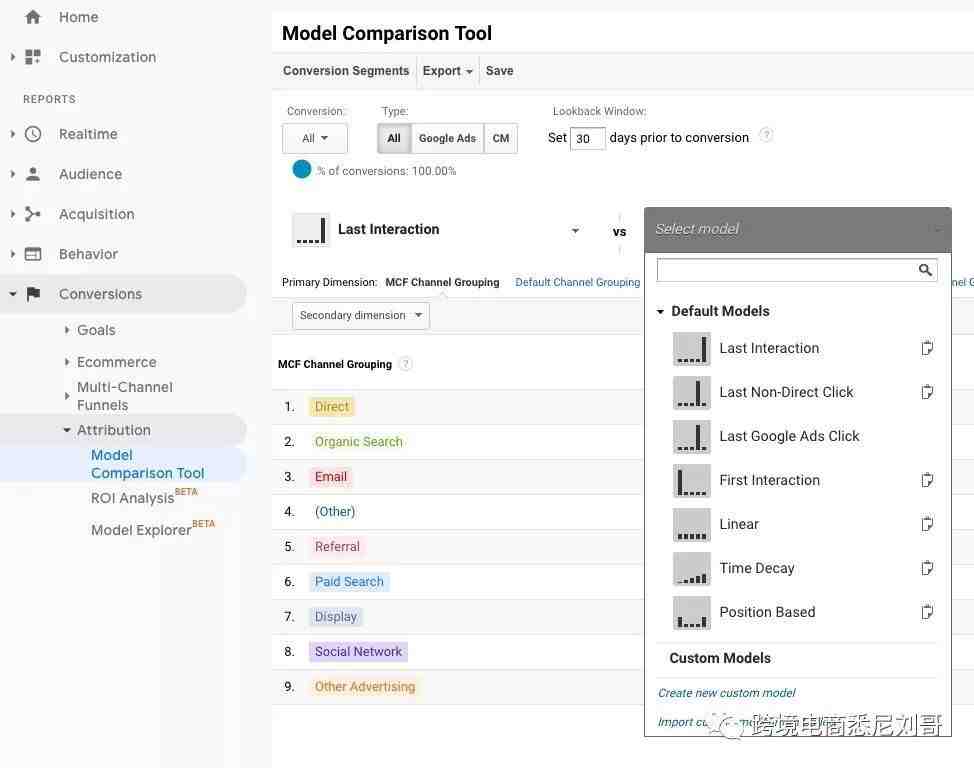Click the Linear model bar icon
The width and height of the screenshot is (974, 768).
point(691,525)
